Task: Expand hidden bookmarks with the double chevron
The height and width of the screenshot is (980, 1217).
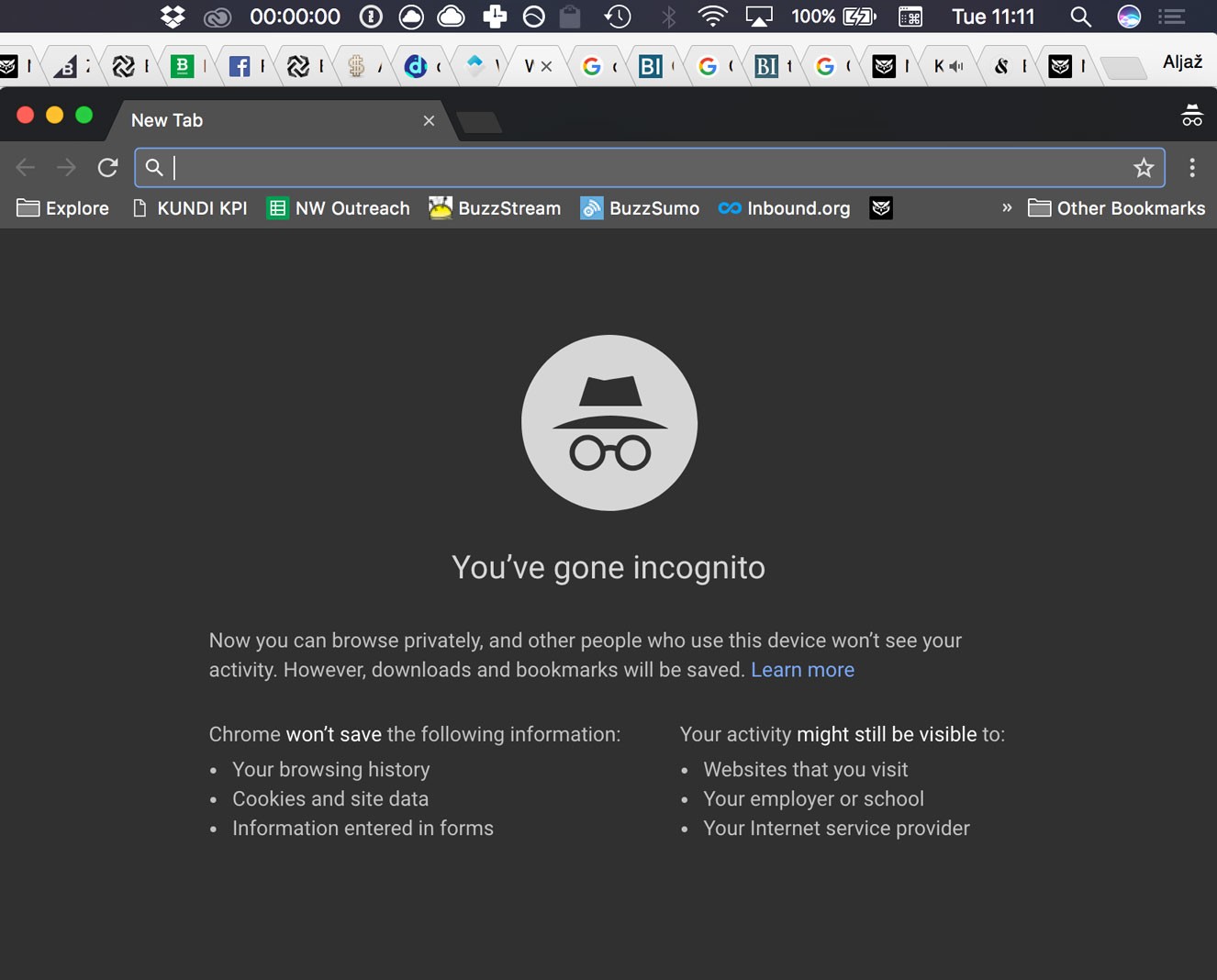Action: point(1007,207)
